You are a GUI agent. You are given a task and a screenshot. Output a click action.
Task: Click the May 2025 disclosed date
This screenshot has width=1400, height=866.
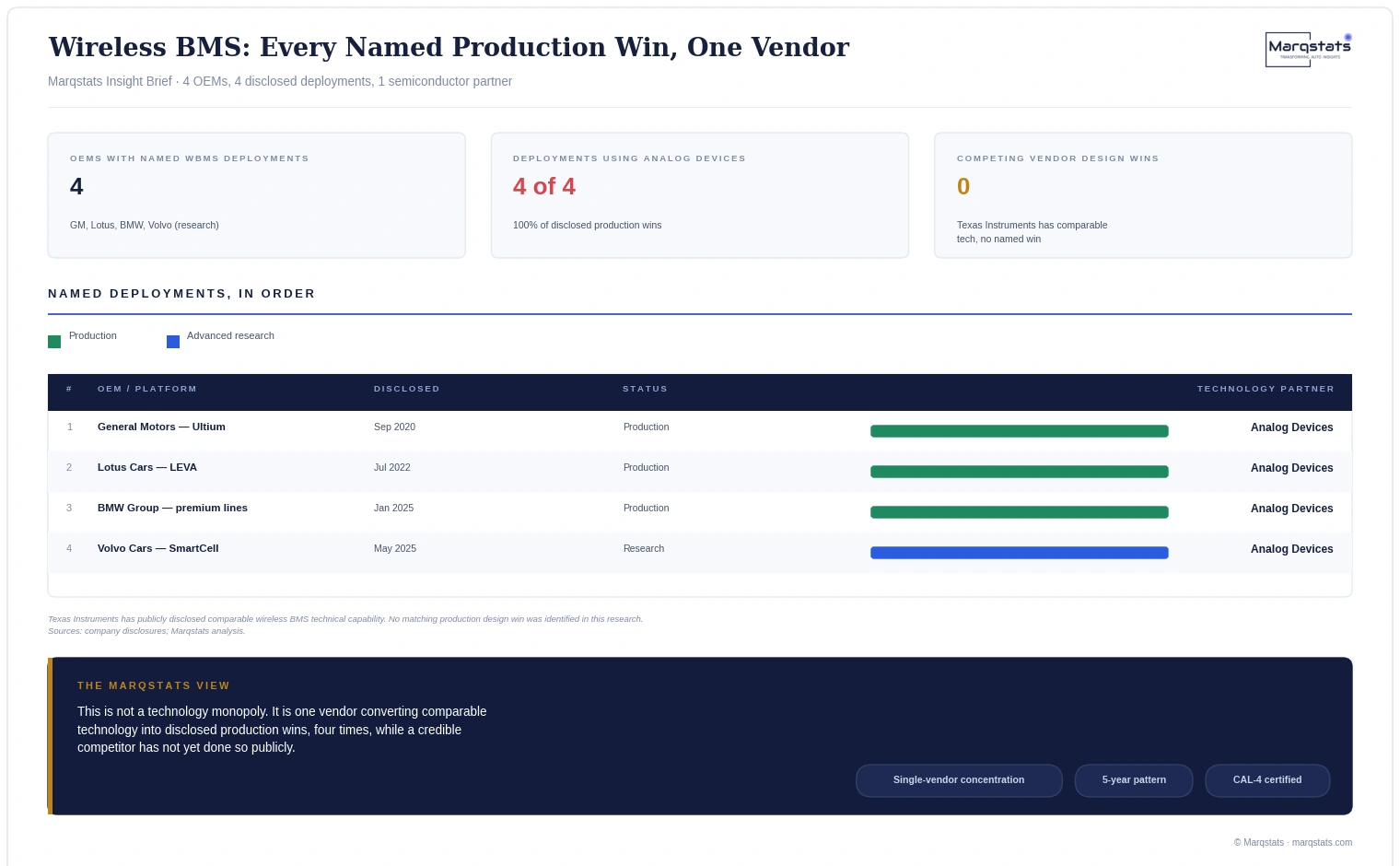click(395, 548)
